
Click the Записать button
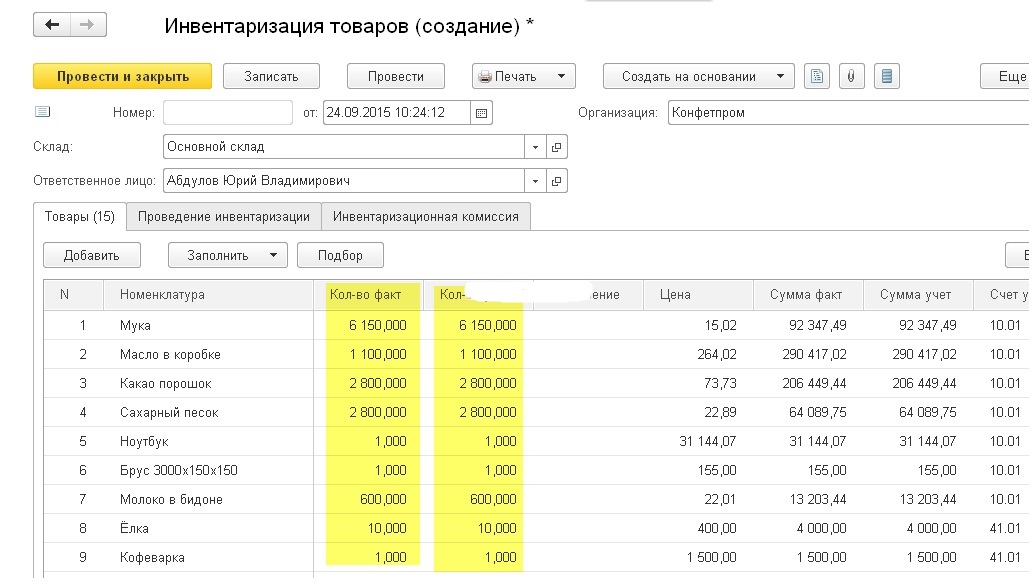(x=272, y=76)
